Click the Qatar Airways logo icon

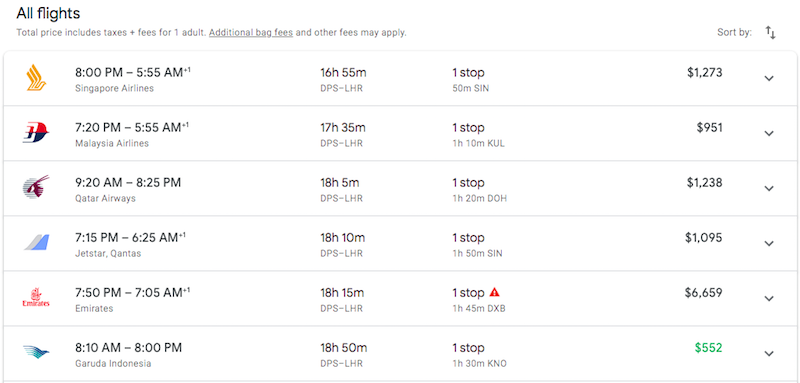coord(36,188)
